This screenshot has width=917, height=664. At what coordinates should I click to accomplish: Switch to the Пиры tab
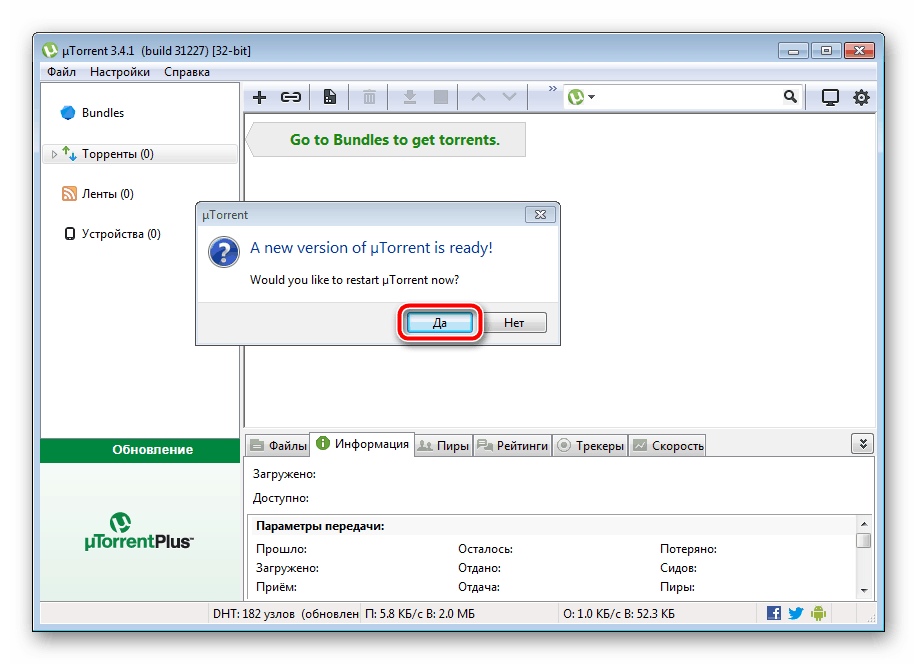[444, 446]
